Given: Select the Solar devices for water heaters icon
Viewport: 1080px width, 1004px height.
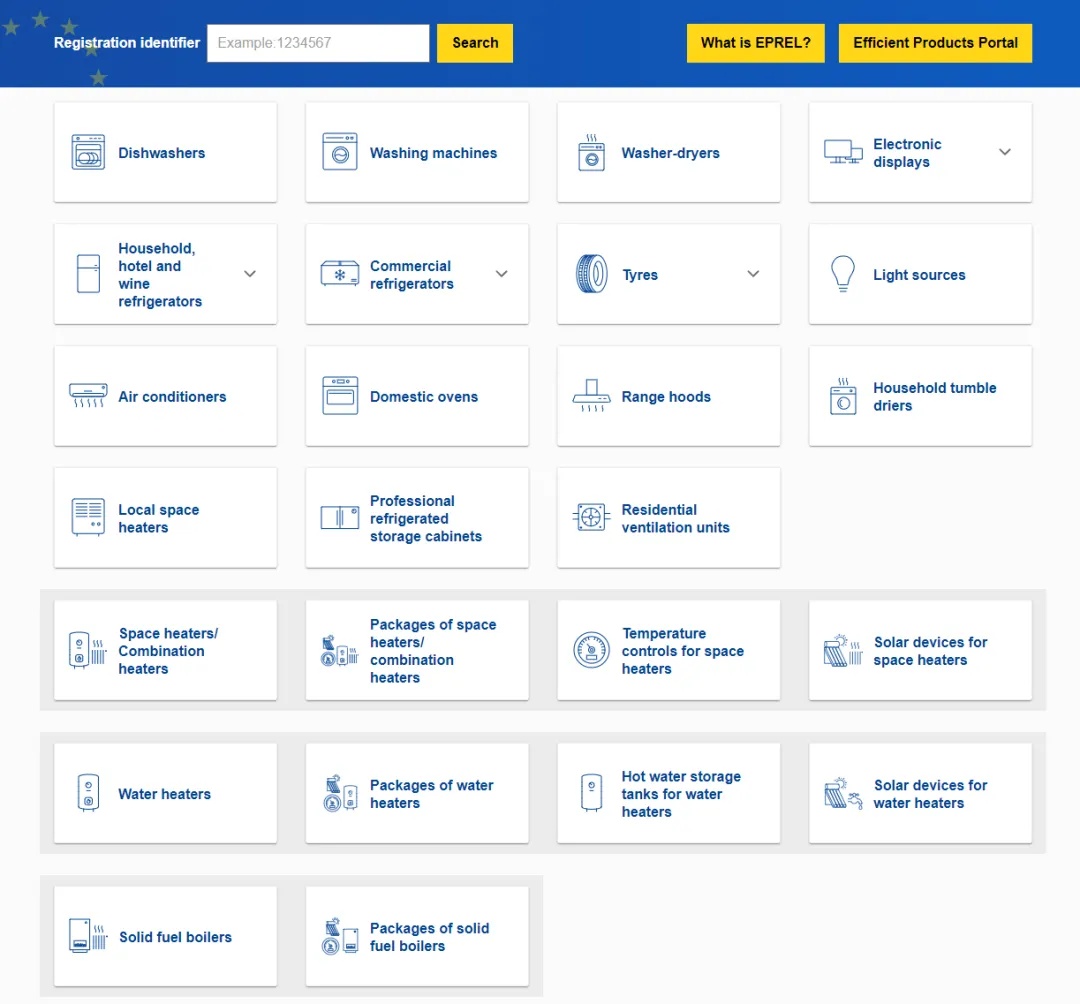Looking at the screenshot, I should coord(843,794).
